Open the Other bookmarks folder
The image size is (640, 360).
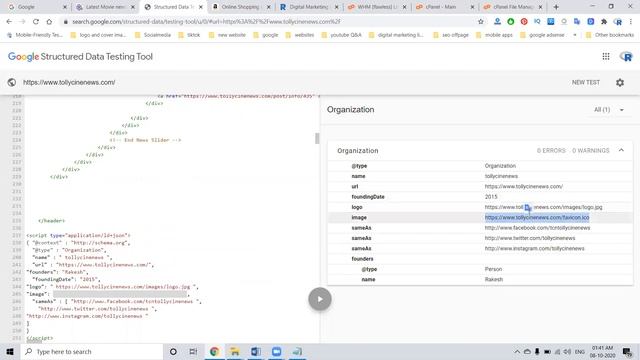click(610, 35)
